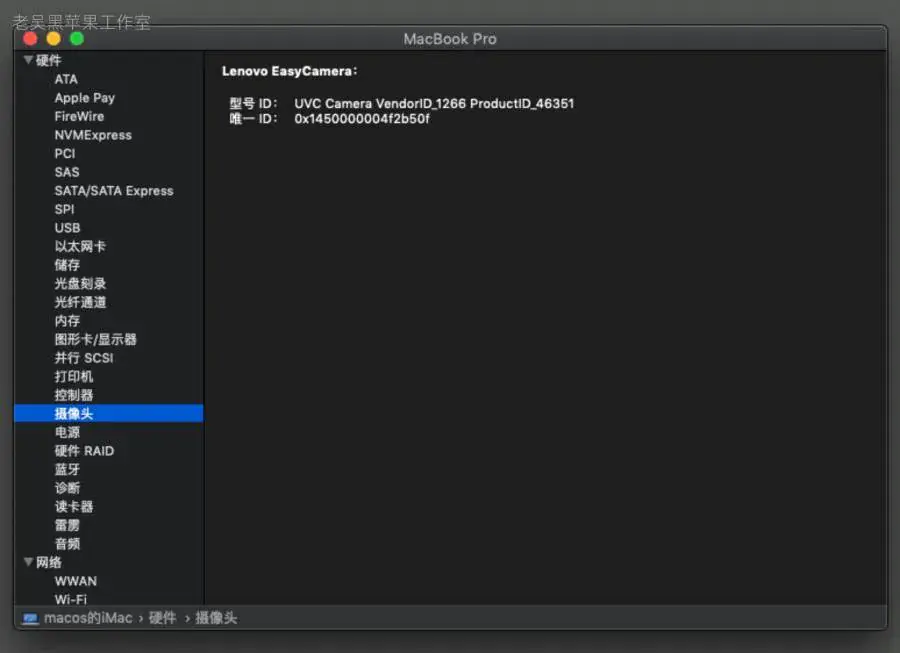Click macos的iMac in the path bar
This screenshot has height=653, width=900.
(x=88, y=618)
